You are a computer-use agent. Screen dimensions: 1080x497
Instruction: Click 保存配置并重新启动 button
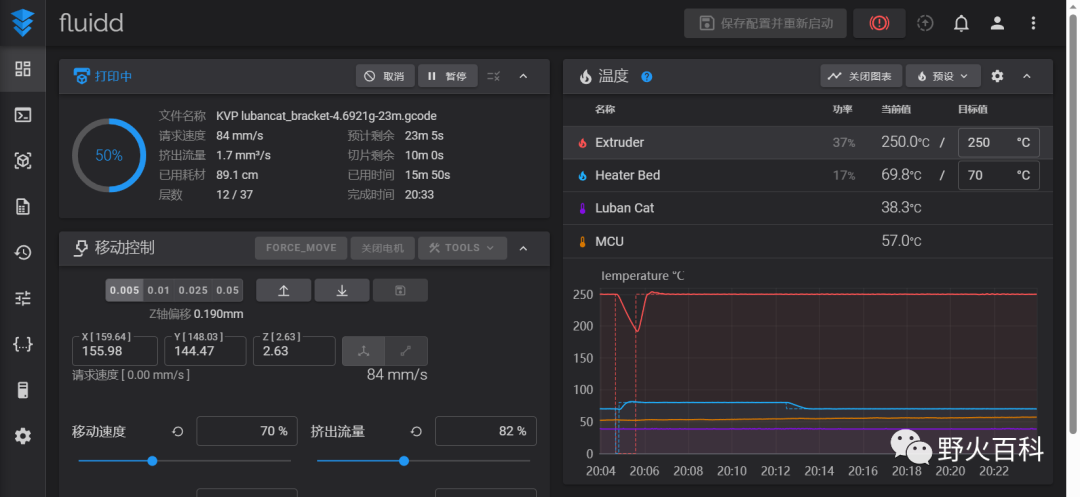(765, 23)
